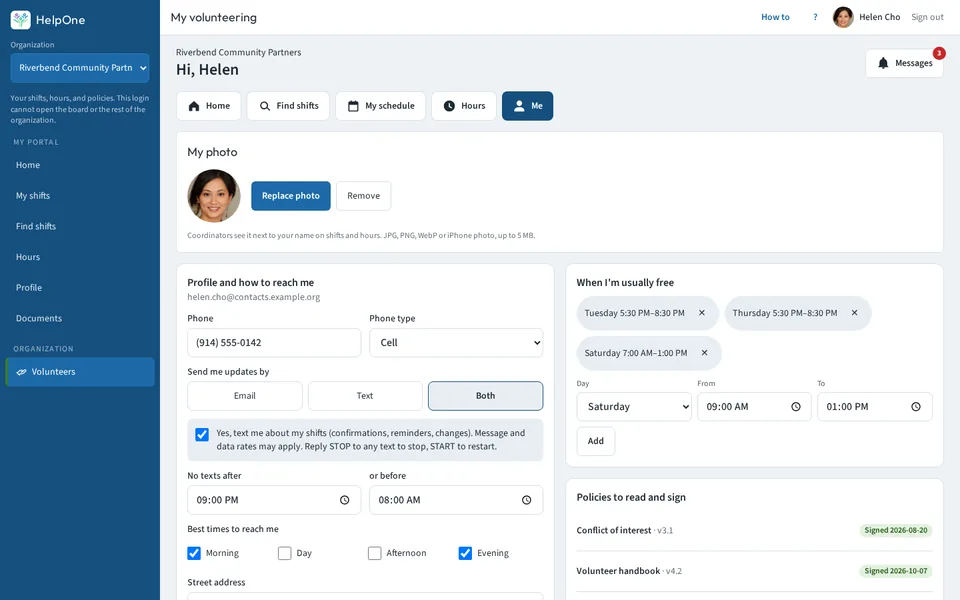
Task: Click Sign out link
Action: pyautogui.click(x=927, y=17)
